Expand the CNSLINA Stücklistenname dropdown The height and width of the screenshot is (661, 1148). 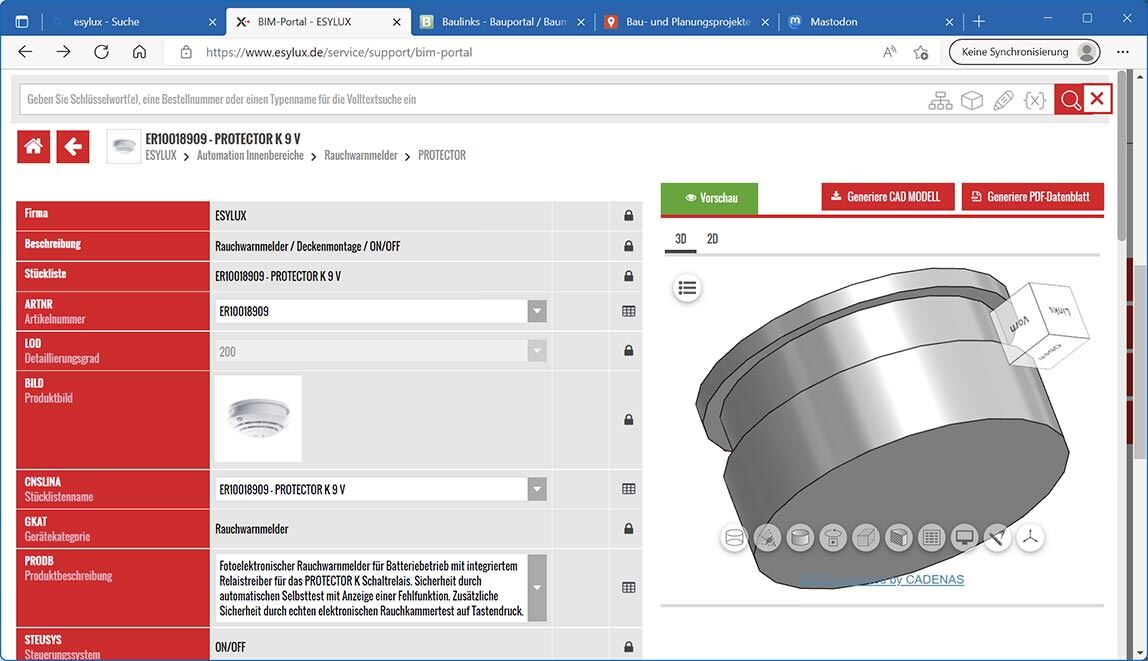pyautogui.click(x=537, y=489)
